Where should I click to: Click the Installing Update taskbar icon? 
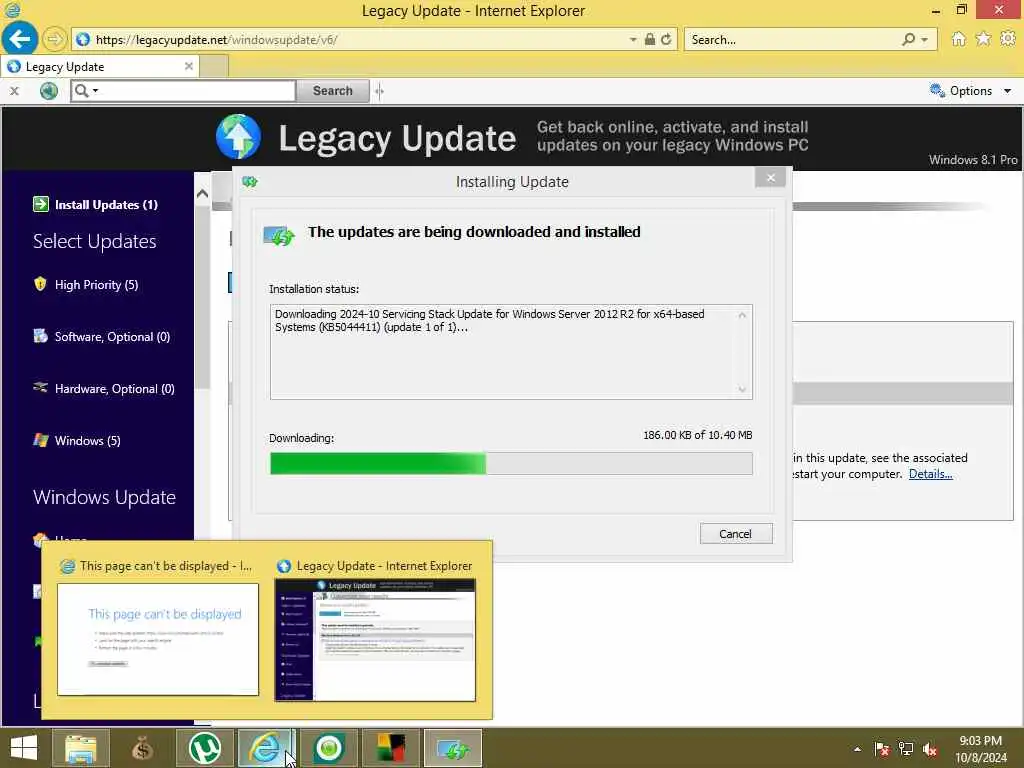coord(453,748)
